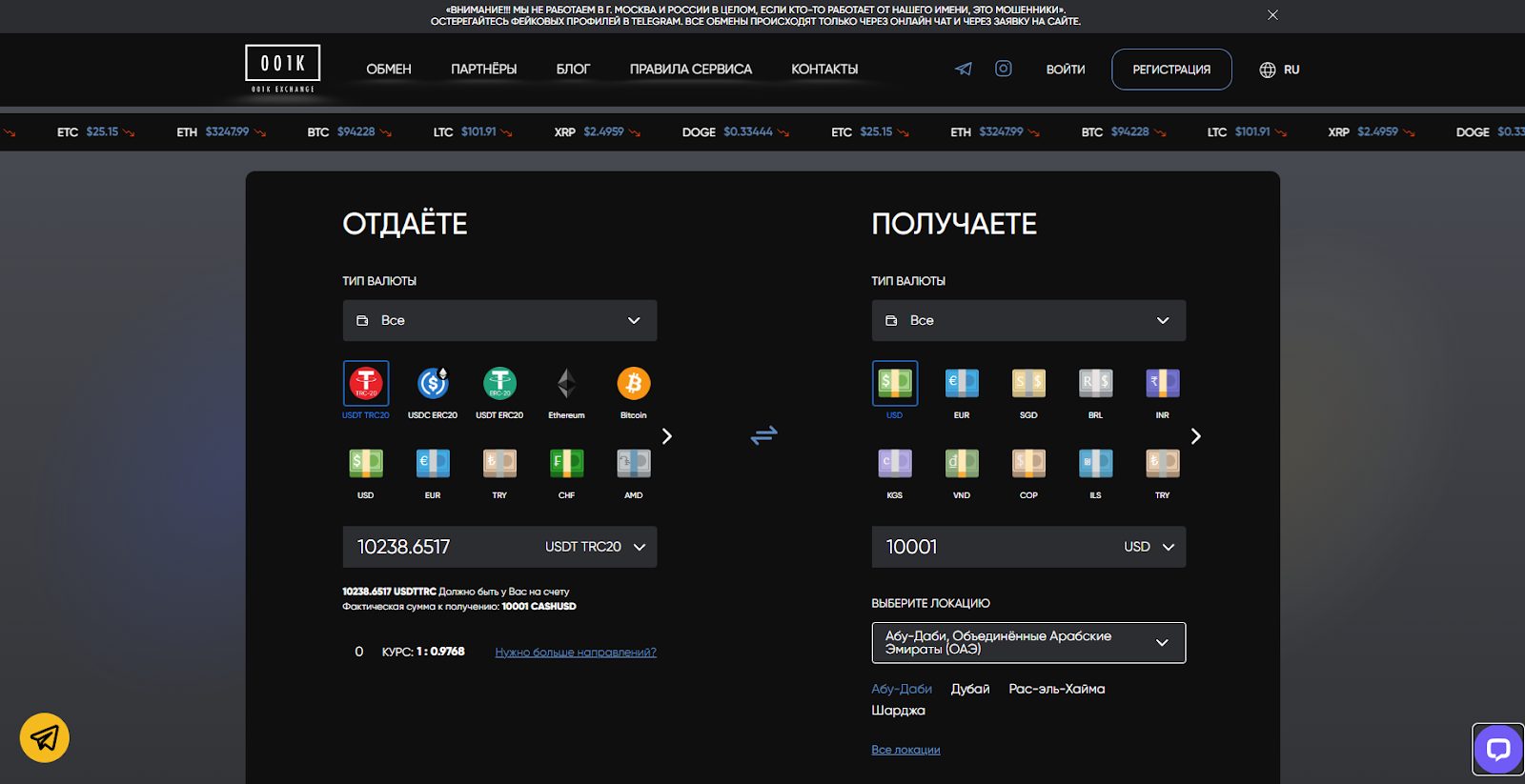Open the Telegram channel icon in header

(x=964, y=69)
